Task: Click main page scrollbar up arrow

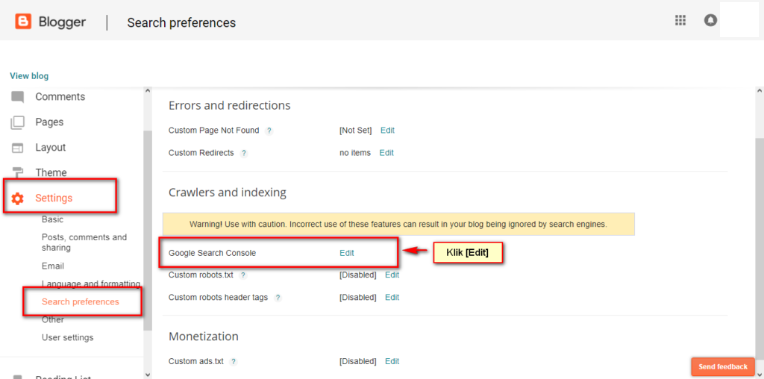Action: tap(759, 91)
